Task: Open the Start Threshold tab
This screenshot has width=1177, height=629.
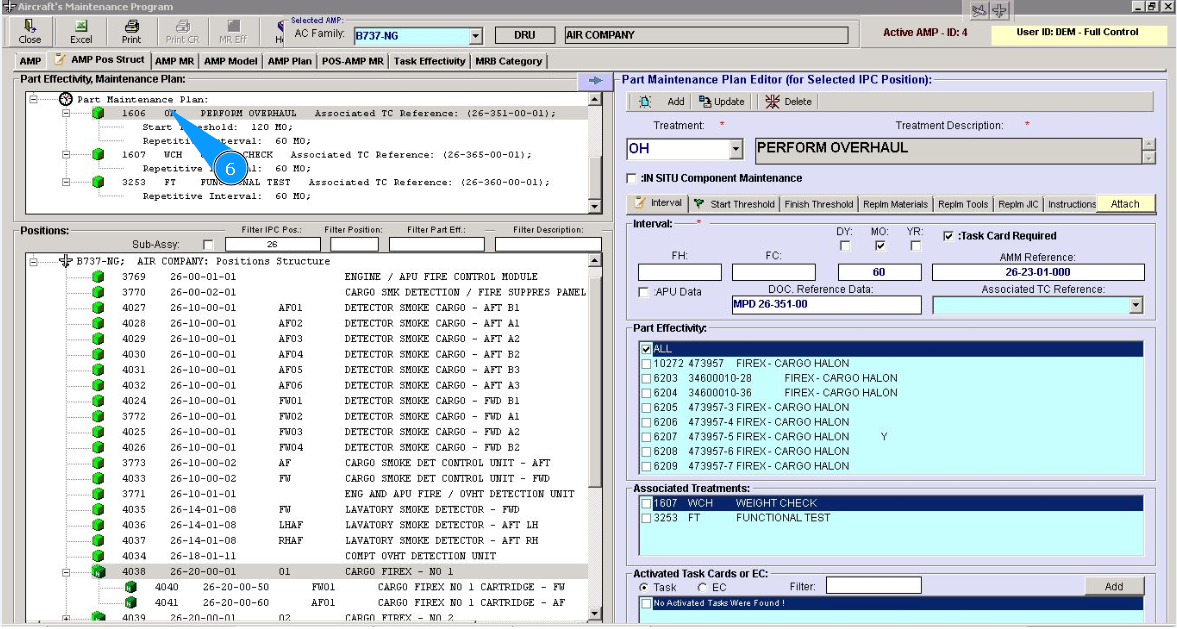Action: 734,204
